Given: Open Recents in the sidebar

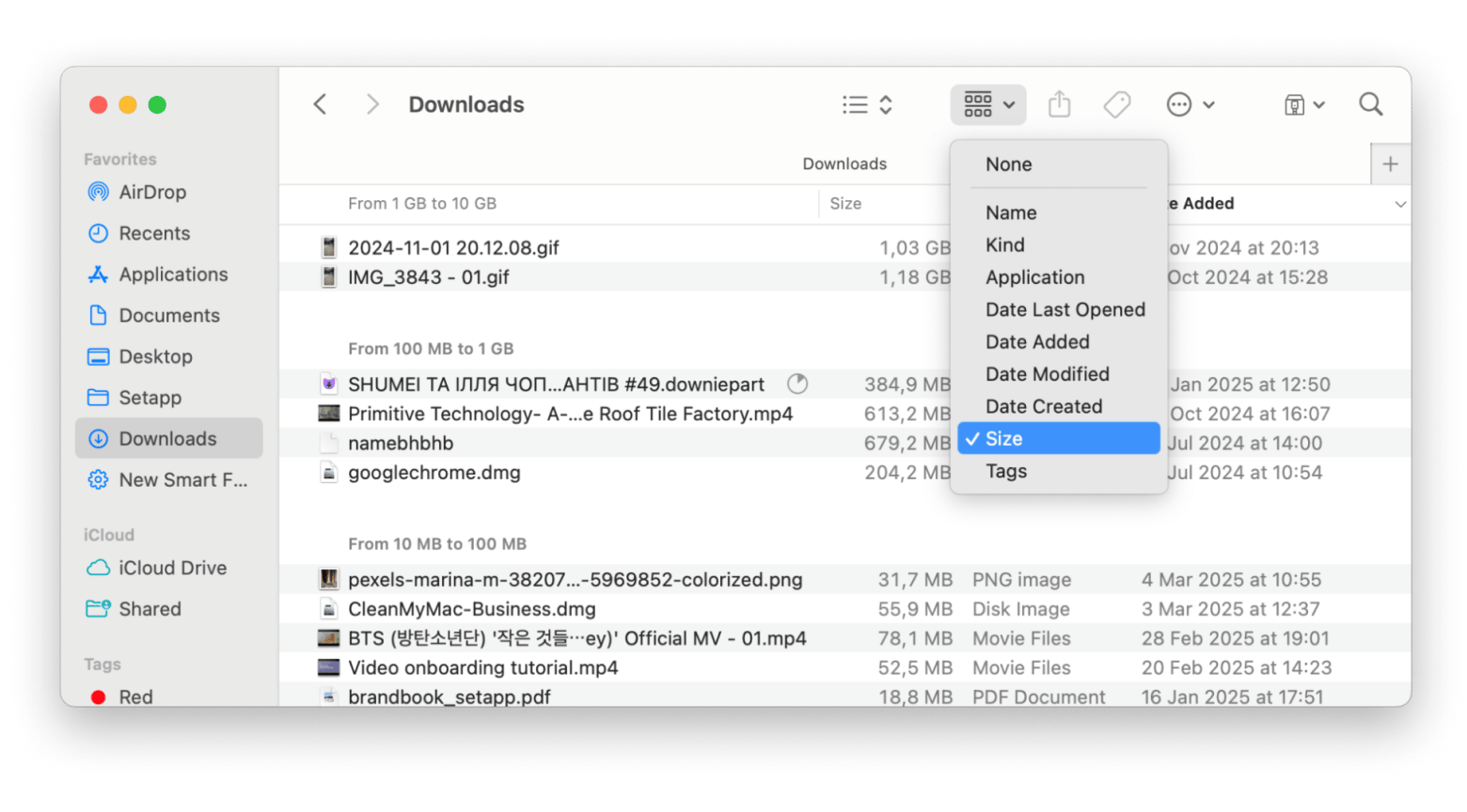Looking at the screenshot, I should (168, 233).
